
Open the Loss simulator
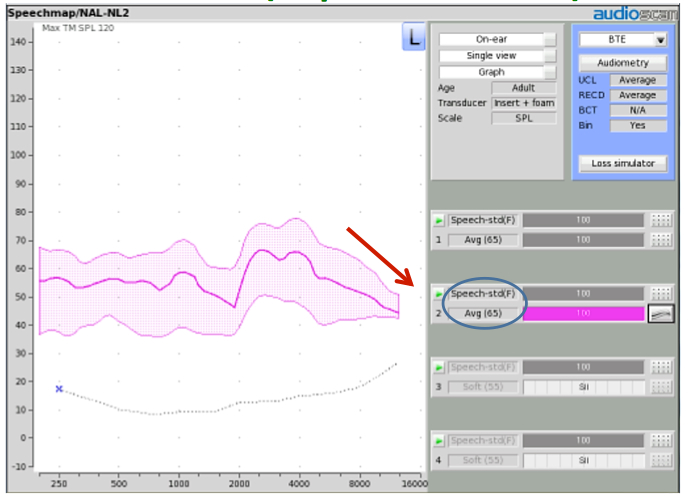click(623, 164)
